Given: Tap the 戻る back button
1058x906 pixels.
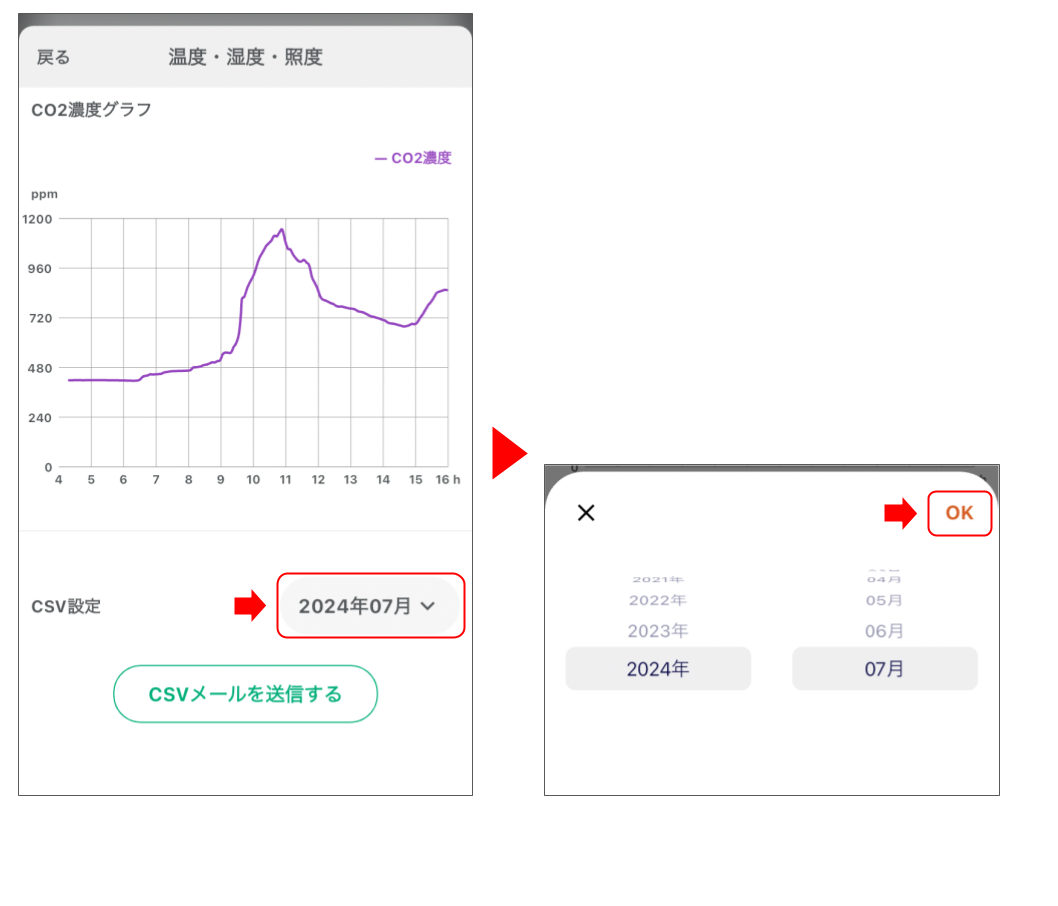Looking at the screenshot, I should point(51,57).
